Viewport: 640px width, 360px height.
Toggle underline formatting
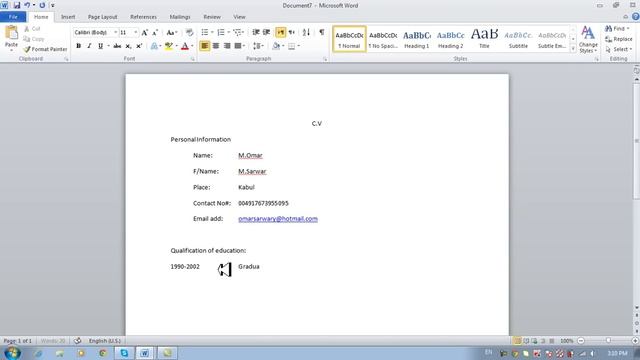coord(100,46)
